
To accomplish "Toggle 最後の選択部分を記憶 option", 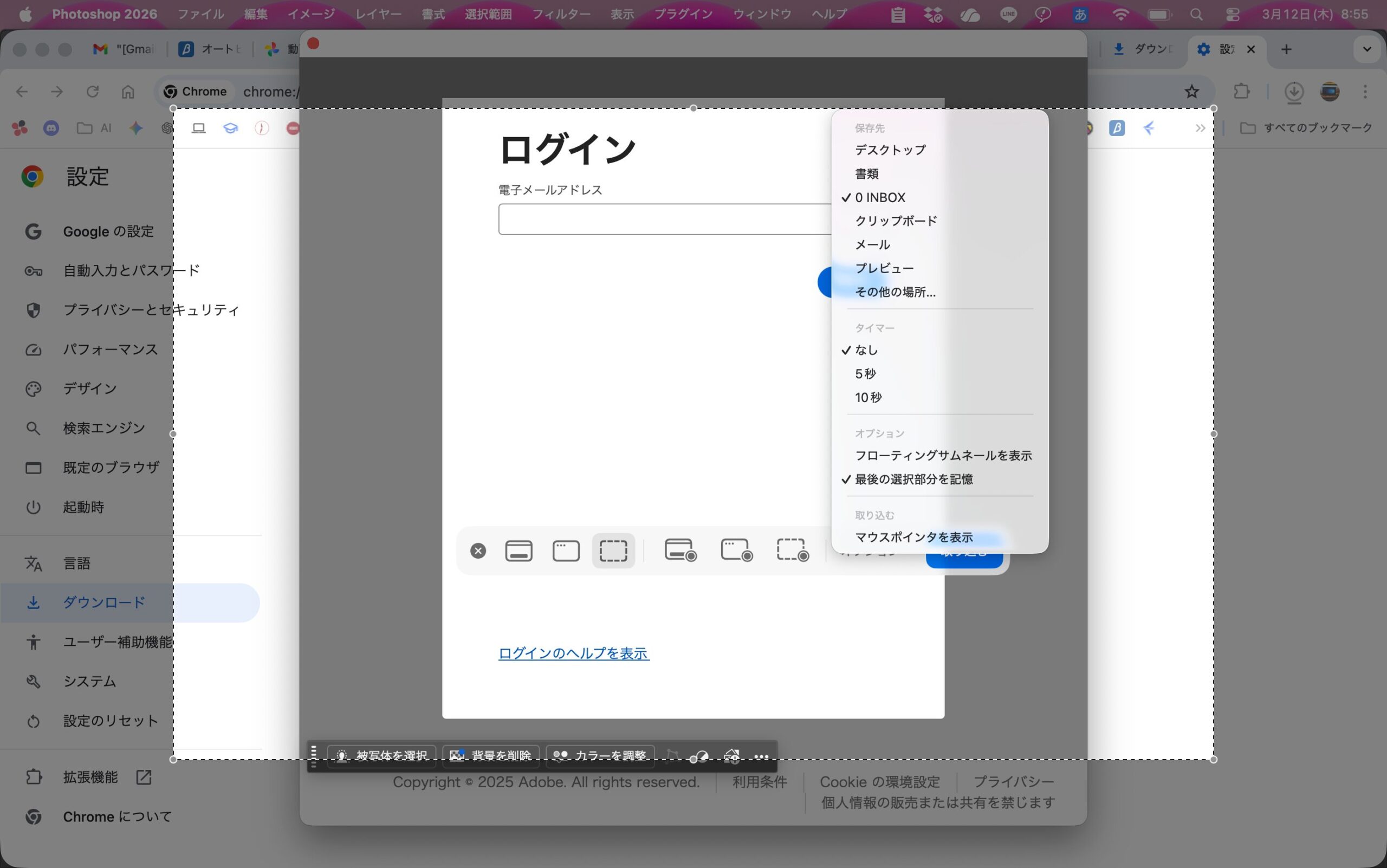I will pos(913,480).
